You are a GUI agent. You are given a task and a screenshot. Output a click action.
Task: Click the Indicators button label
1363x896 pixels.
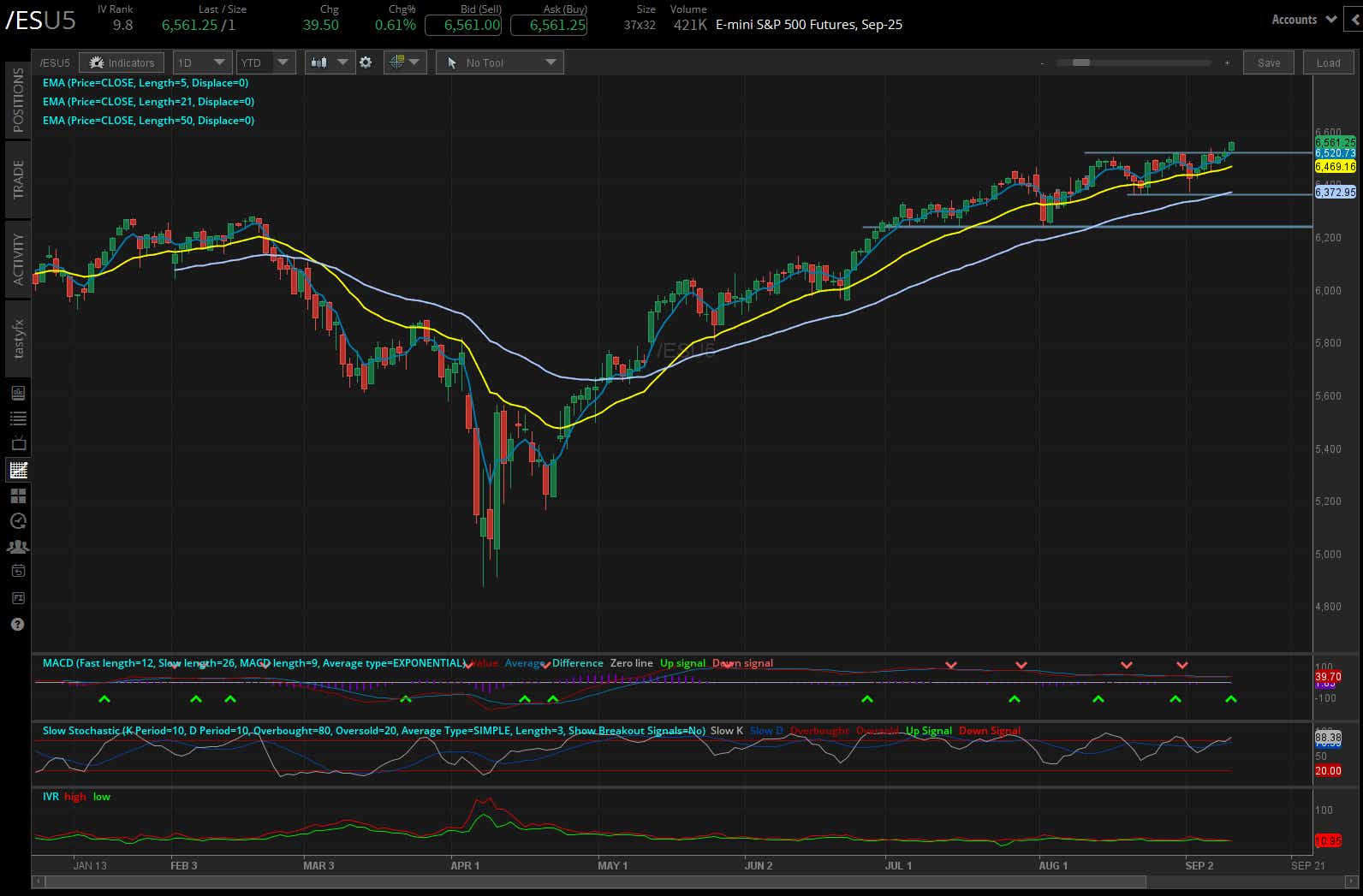pyautogui.click(x=131, y=62)
